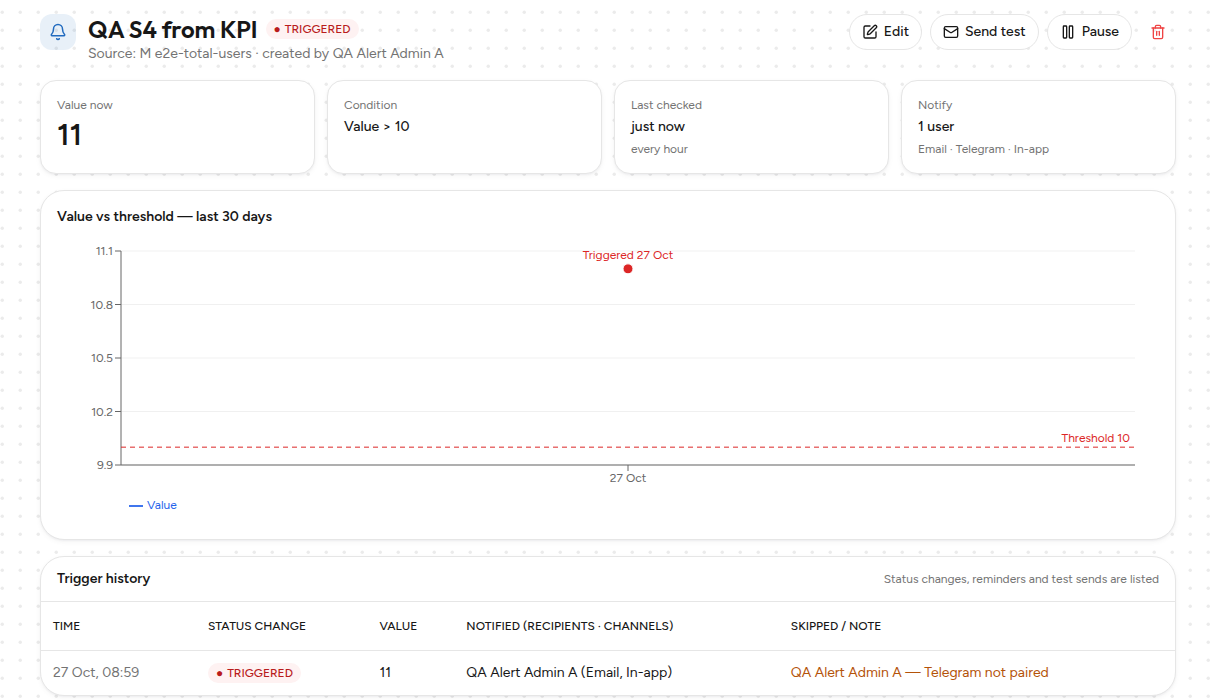Screen dimensions: 1216x700
Task: Click the SKIPPED / NOTE column header
Action: click(836, 626)
